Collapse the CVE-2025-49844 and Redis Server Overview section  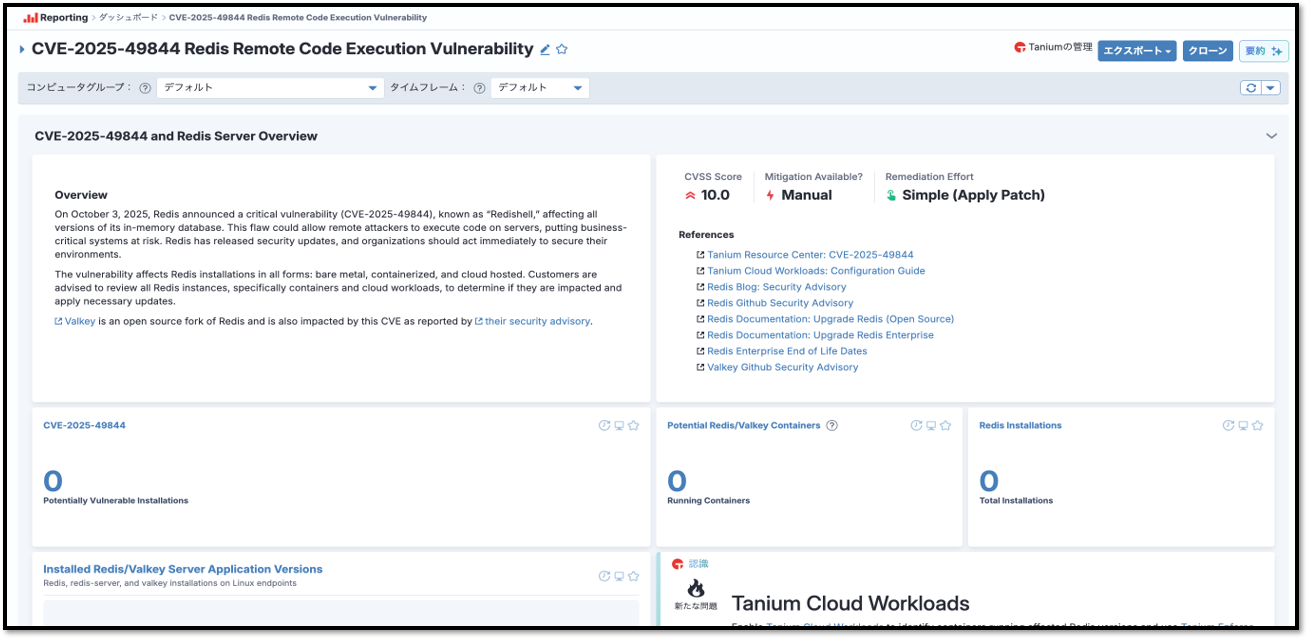[1271, 136]
